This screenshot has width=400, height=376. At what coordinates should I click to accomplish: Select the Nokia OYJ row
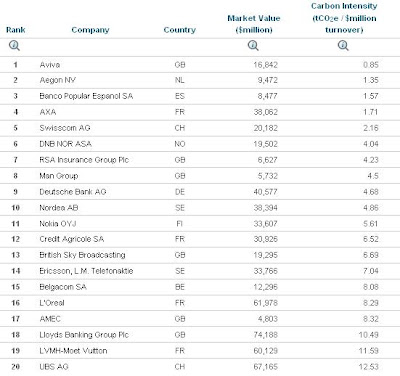click(200, 224)
